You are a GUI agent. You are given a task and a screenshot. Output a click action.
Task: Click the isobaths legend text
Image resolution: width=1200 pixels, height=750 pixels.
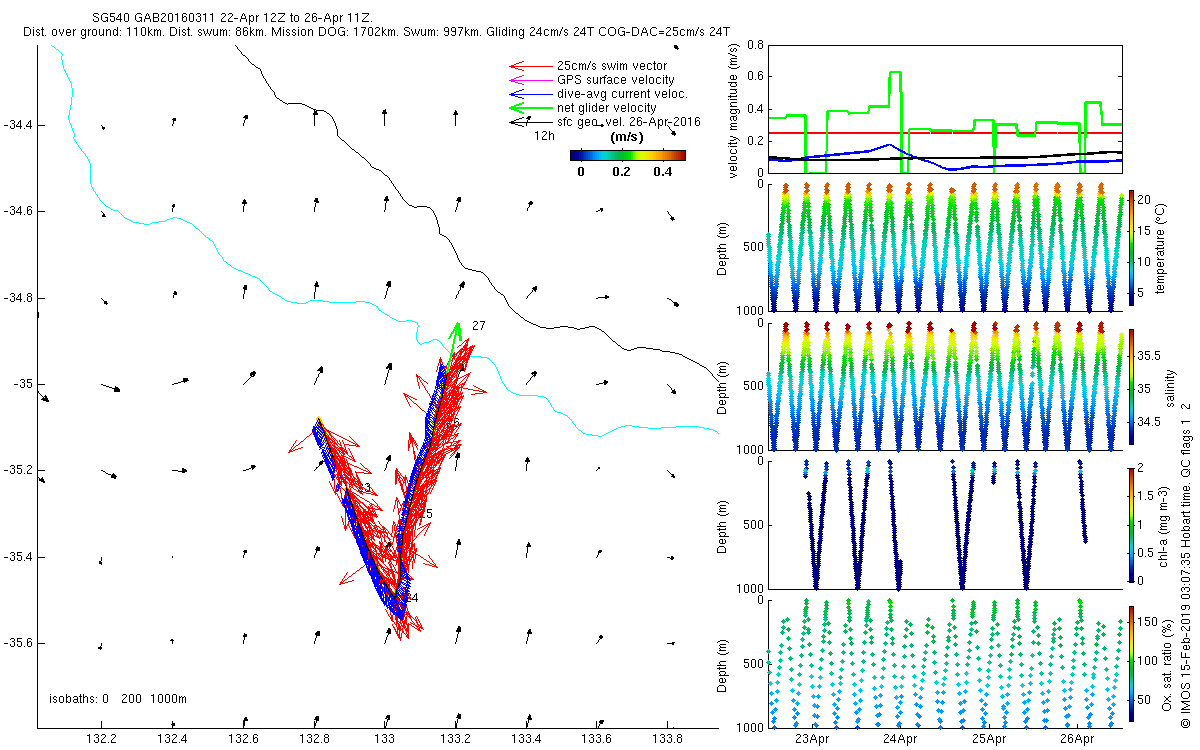coord(118,699)
